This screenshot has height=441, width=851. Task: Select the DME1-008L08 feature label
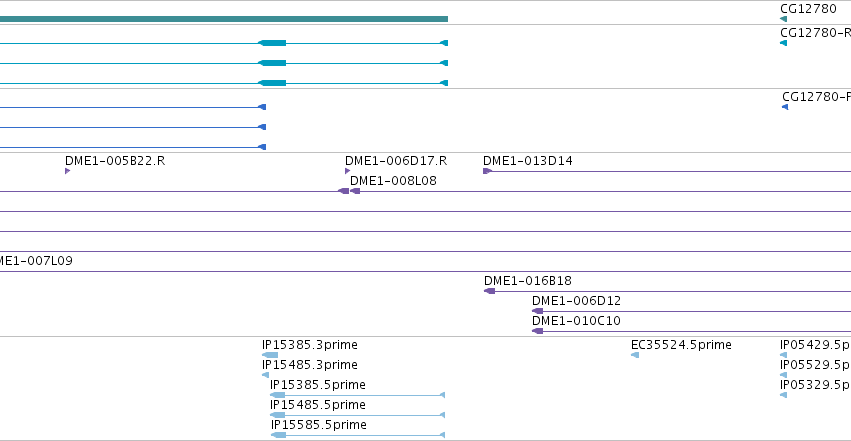(393, 181)
